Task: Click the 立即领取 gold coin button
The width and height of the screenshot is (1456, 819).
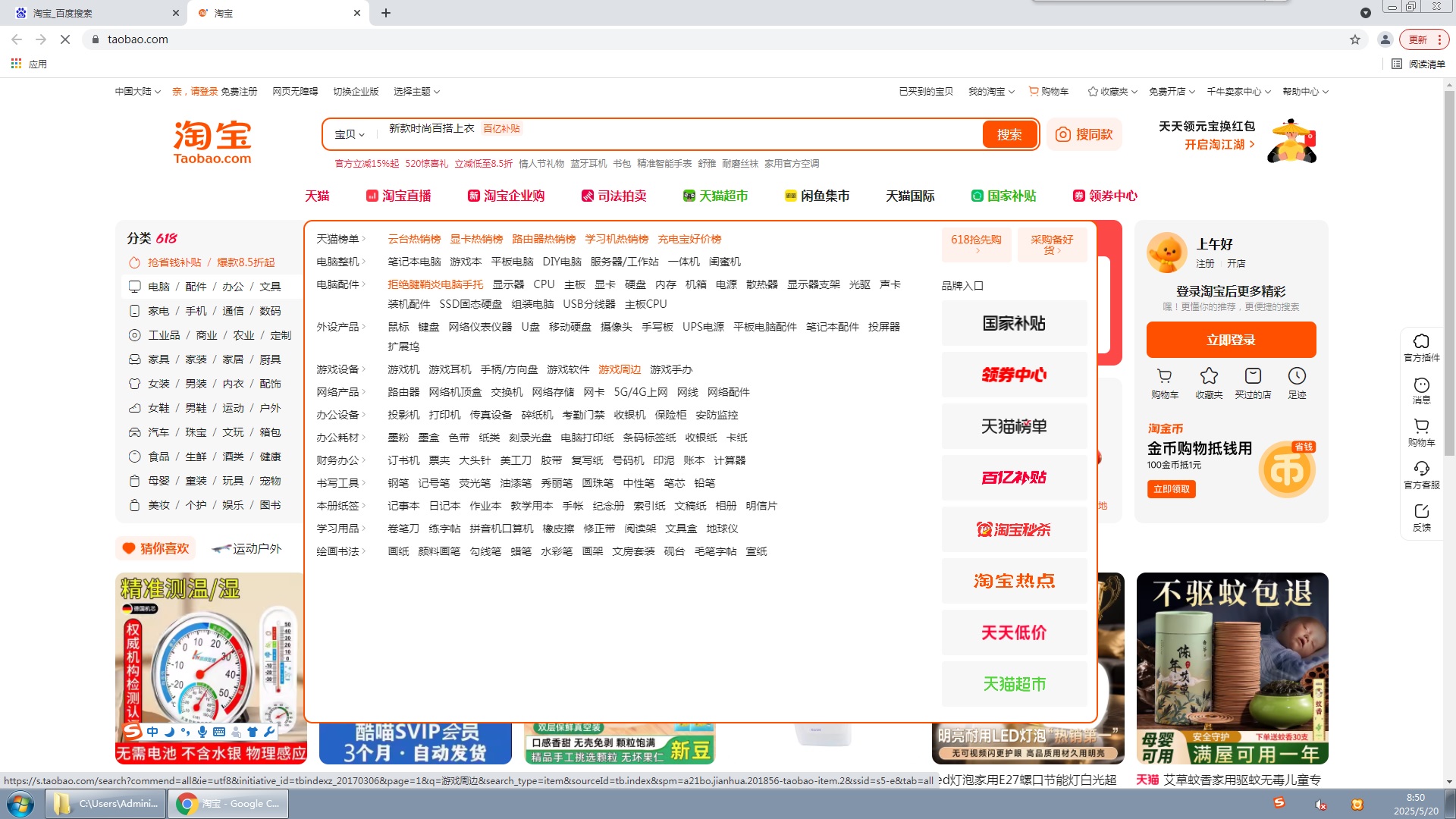Action: (1171, 489)
